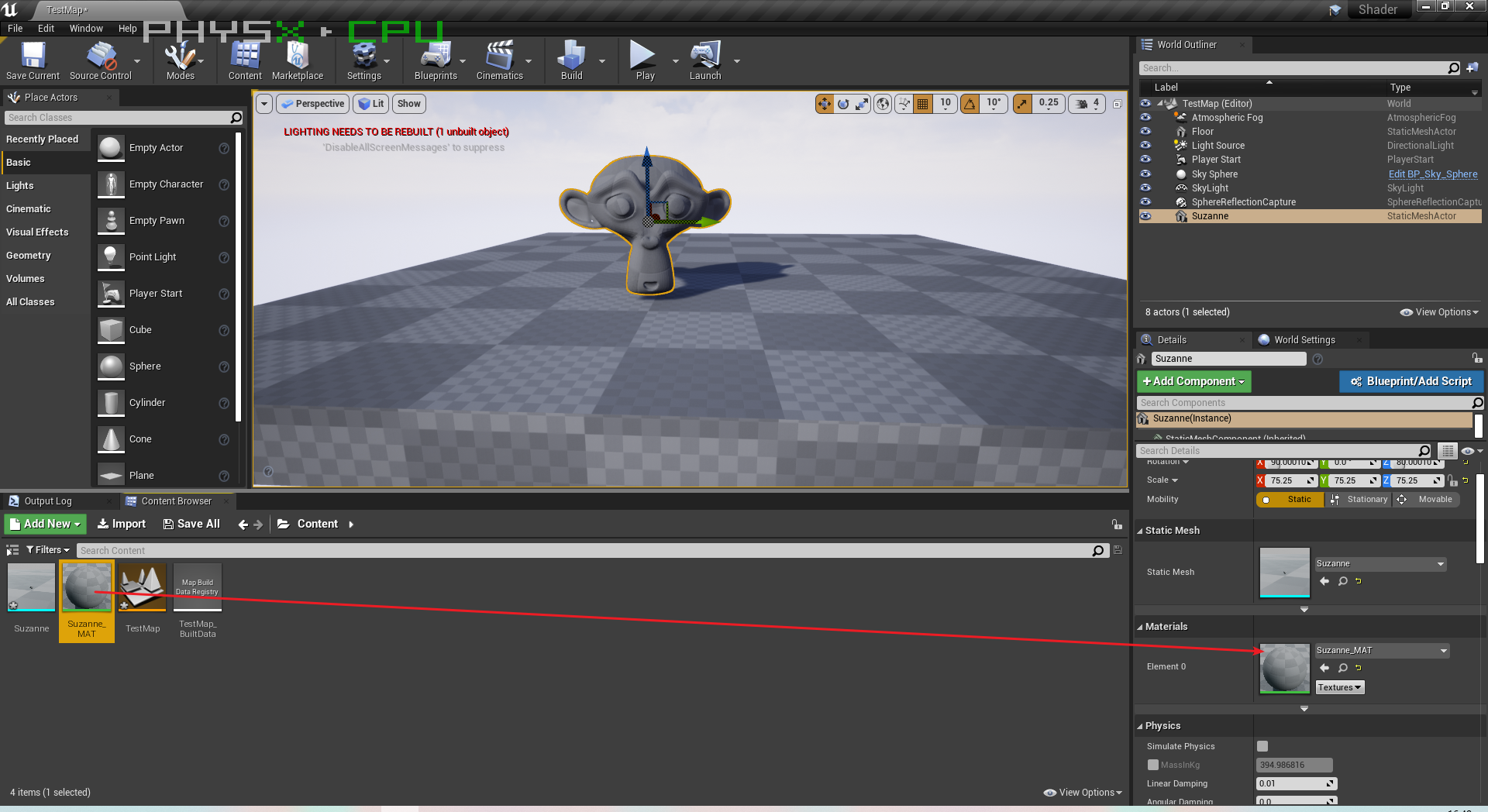The image size is (1488, 812).
Task: Select the rotate gizmo mode in viewport
Action: [843, 104]
